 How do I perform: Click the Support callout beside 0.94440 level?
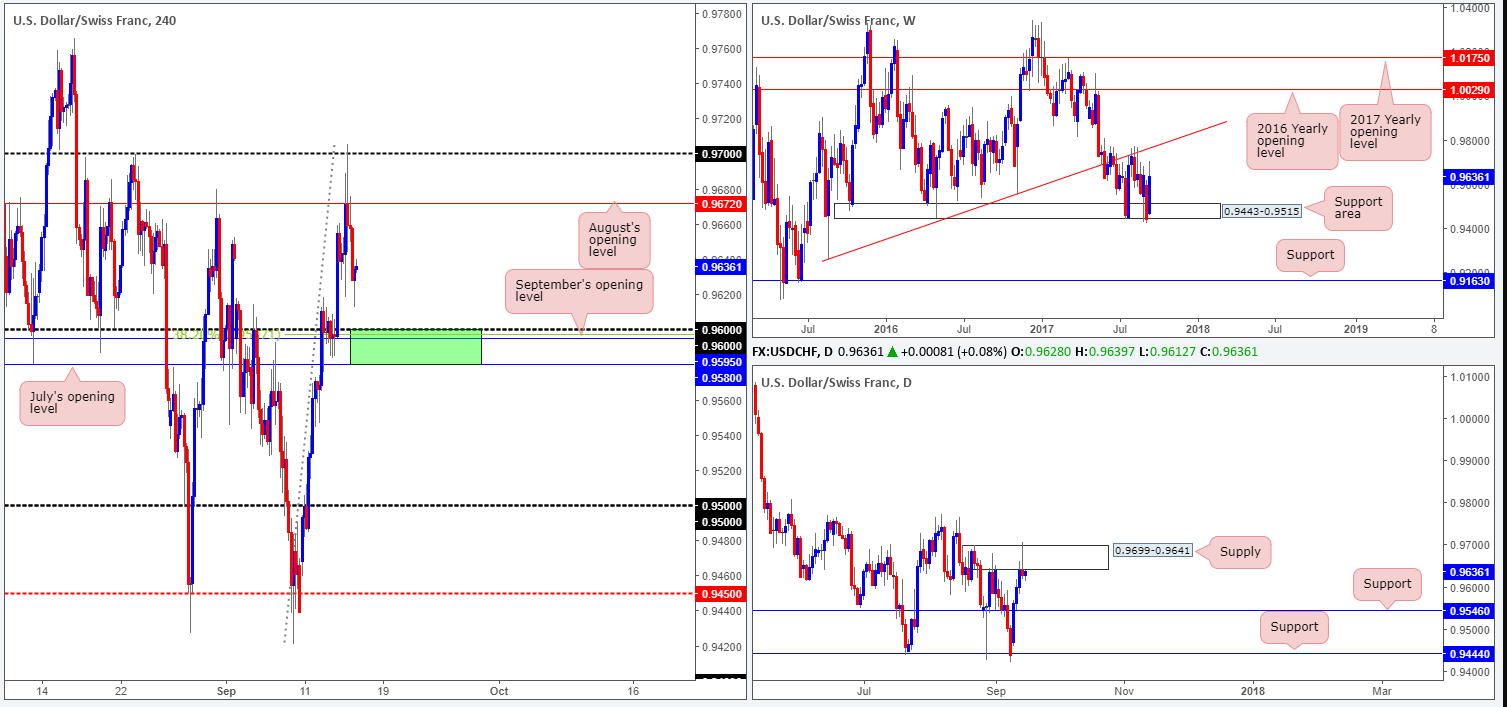[x=1294, y=628]
